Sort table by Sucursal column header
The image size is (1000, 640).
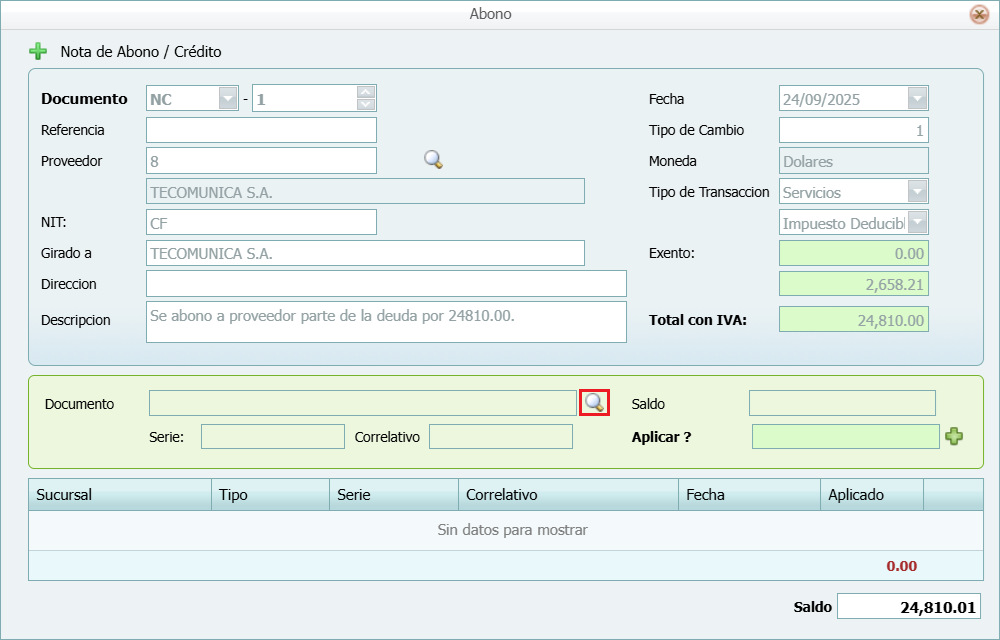pyautogui.click(x=120, y=495)
